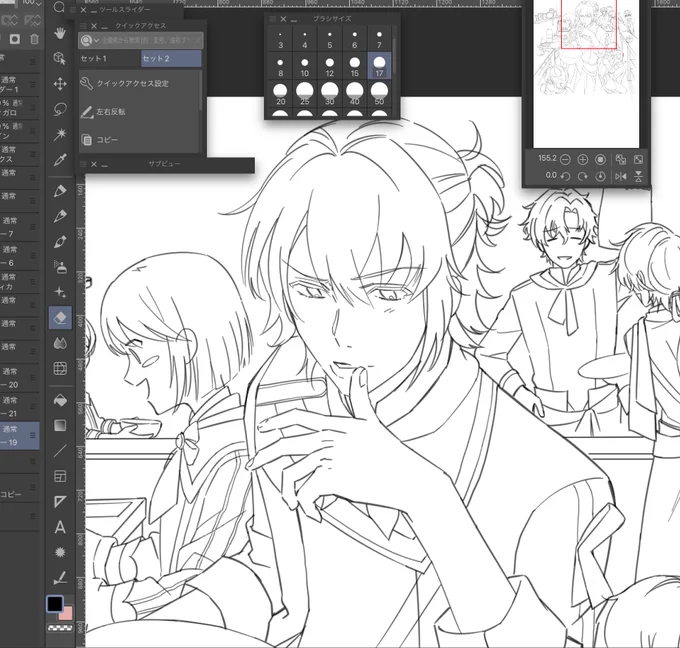This screenshot has width=680, height=648.
Task: Toggle horizontal flip in navigator
Action: tap(621, 176)
